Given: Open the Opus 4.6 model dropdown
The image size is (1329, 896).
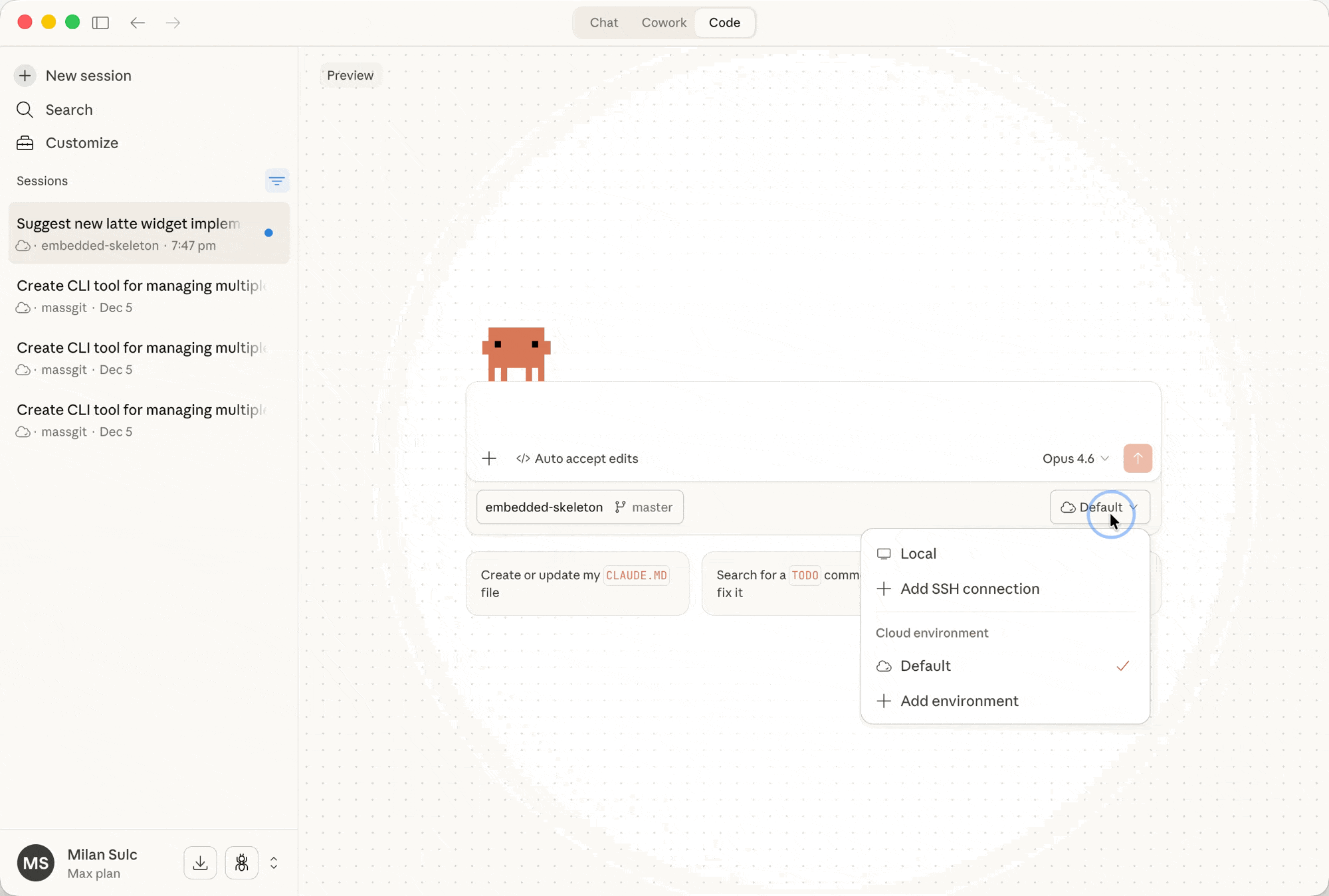Looking at the screenshot, I should coord(1075,458).
